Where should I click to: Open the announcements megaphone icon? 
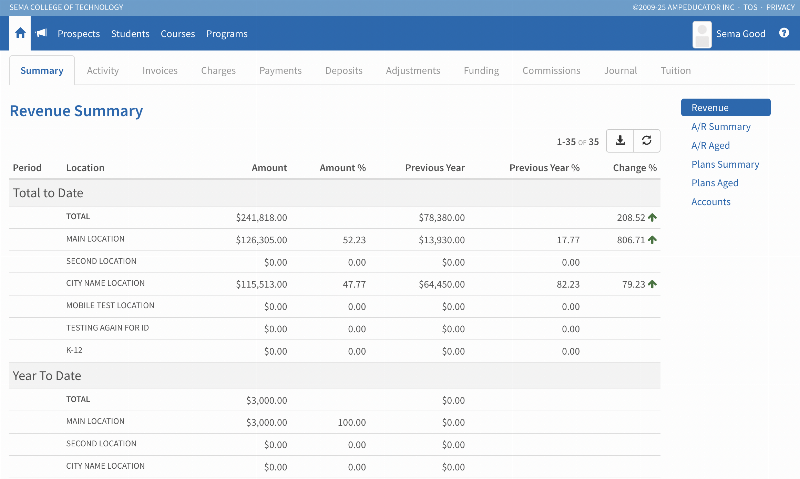click(x=42, y=34)
